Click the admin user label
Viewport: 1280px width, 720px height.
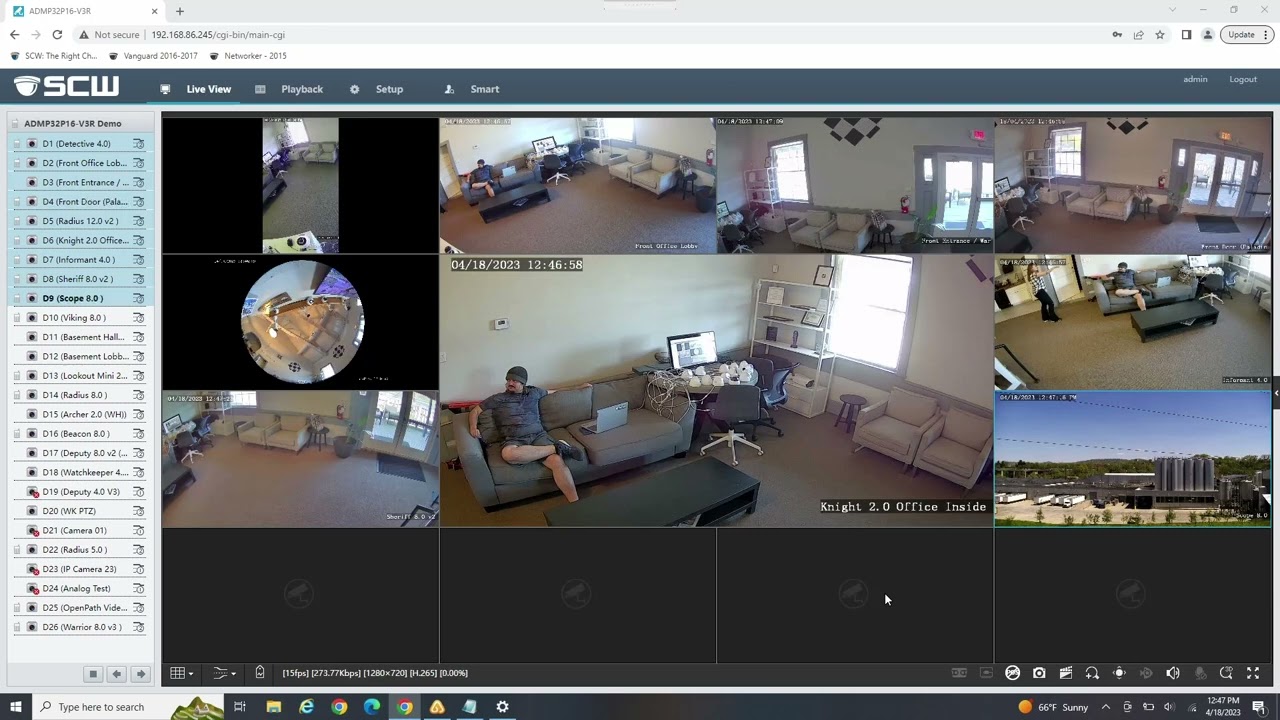1195,79
